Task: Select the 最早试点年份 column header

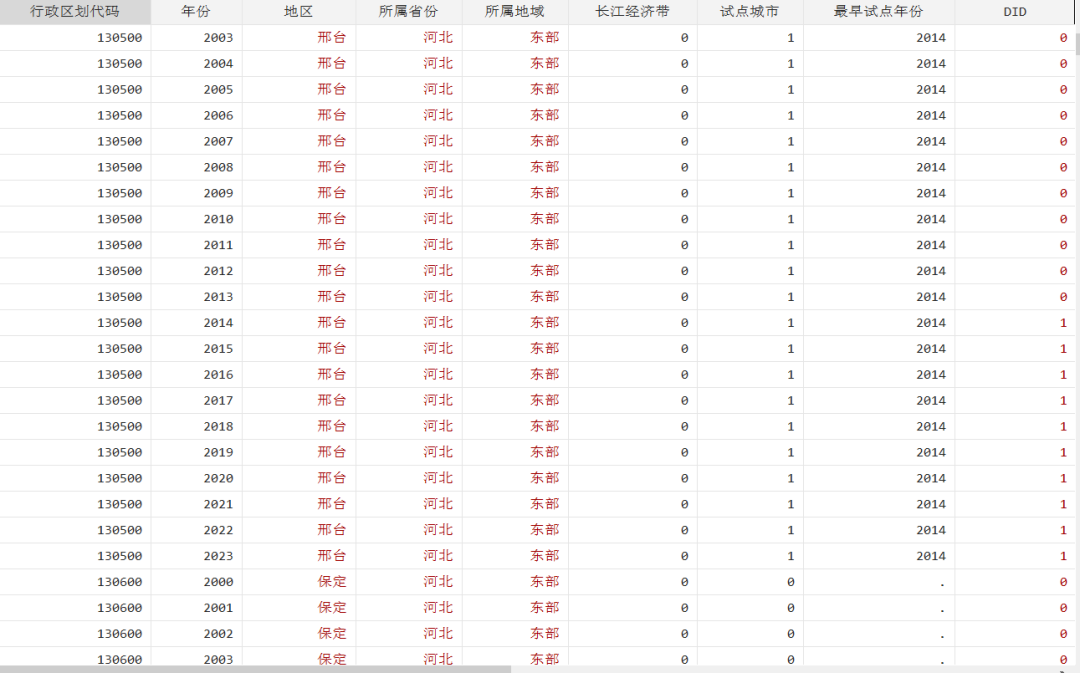Action: point(879,12)
